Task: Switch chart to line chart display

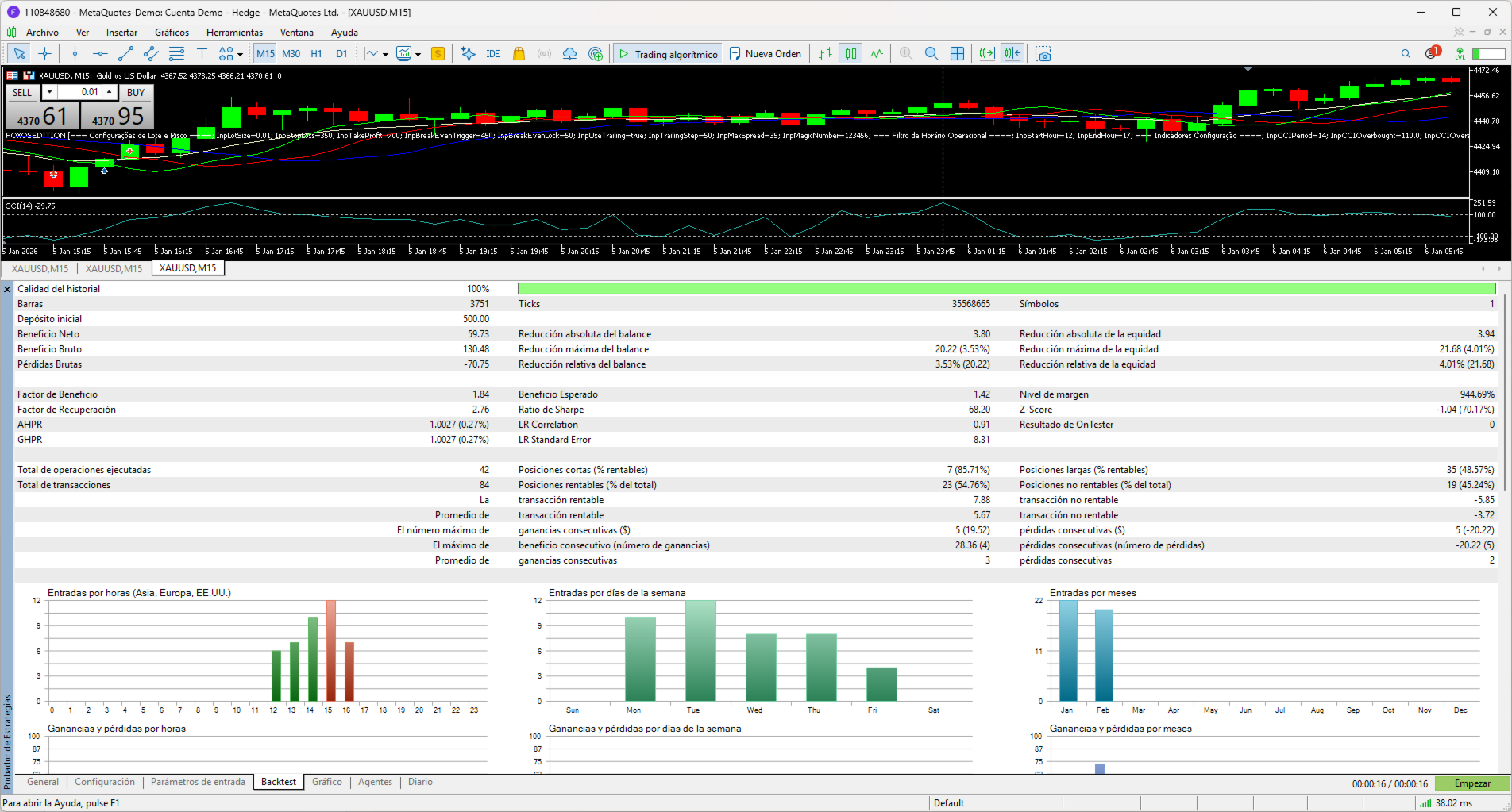Action: click(876, 54)
